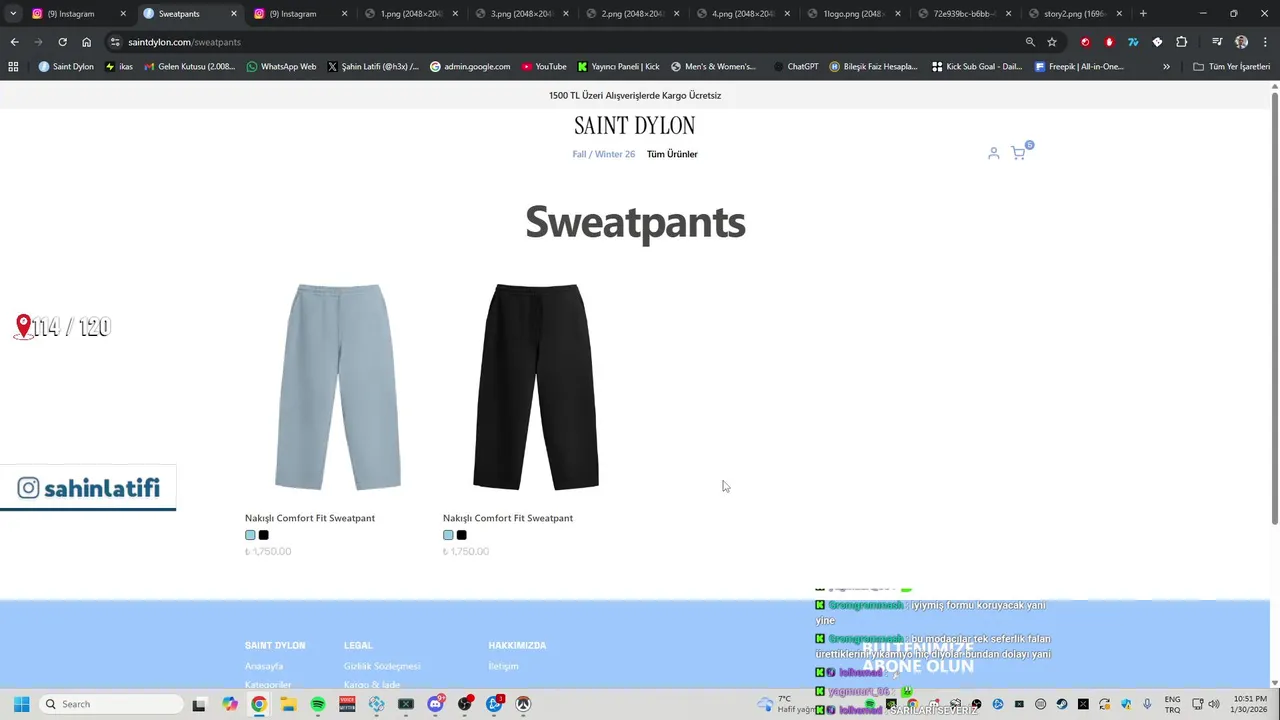Show more bookmarks chevron
1280x720 pixels.
tap(1166, 67)
